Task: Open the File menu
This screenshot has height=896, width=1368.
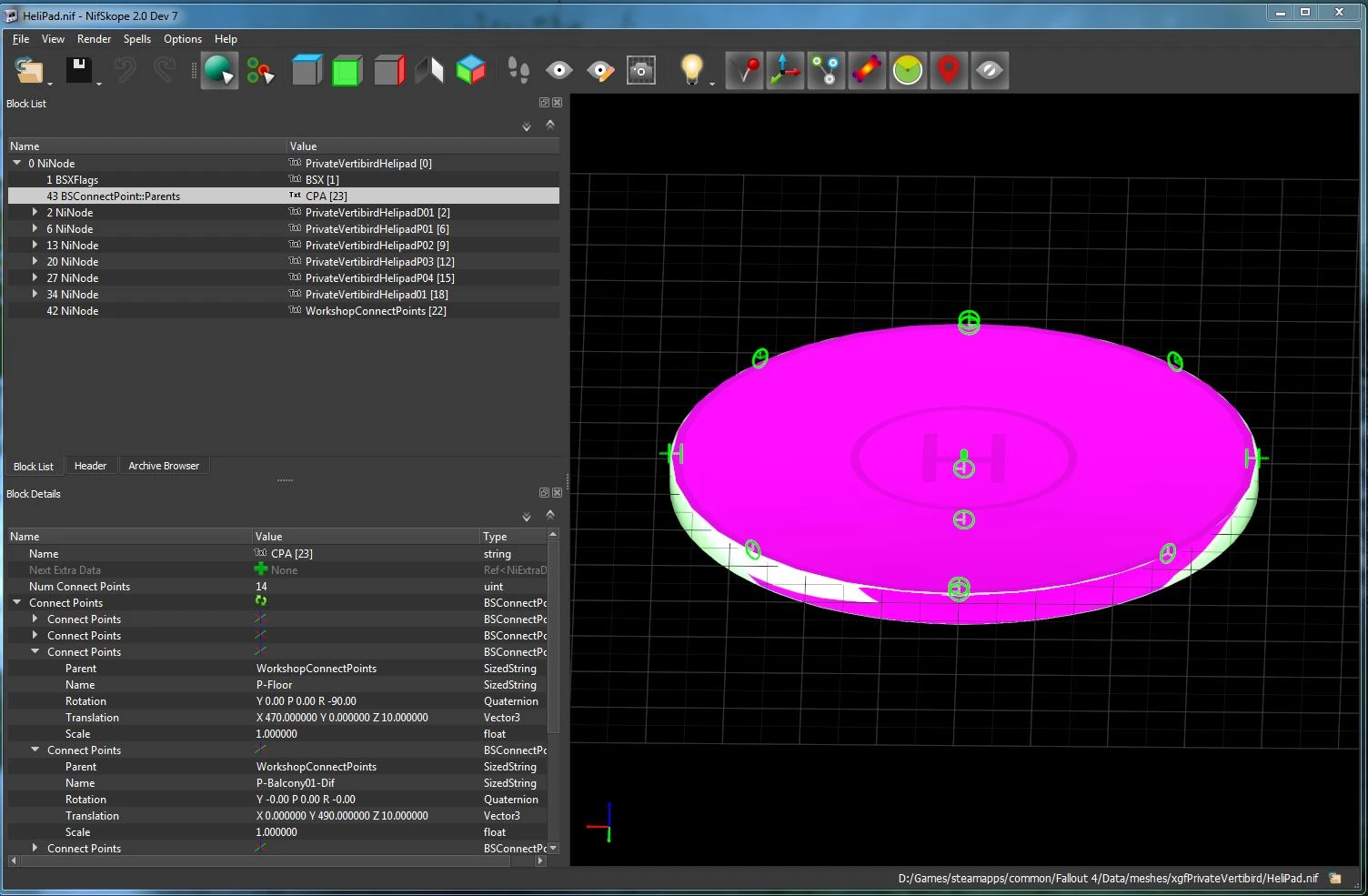Action: 21,39
